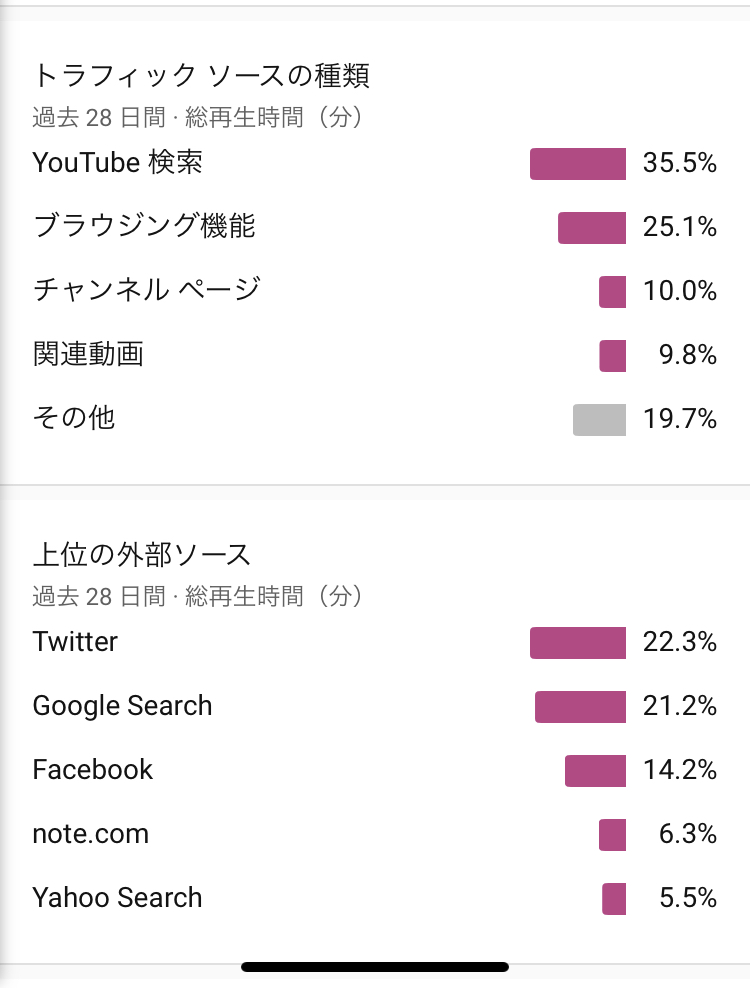
Task: Click the Twitter 22.3% bar
Action: [x=578, y=643]
